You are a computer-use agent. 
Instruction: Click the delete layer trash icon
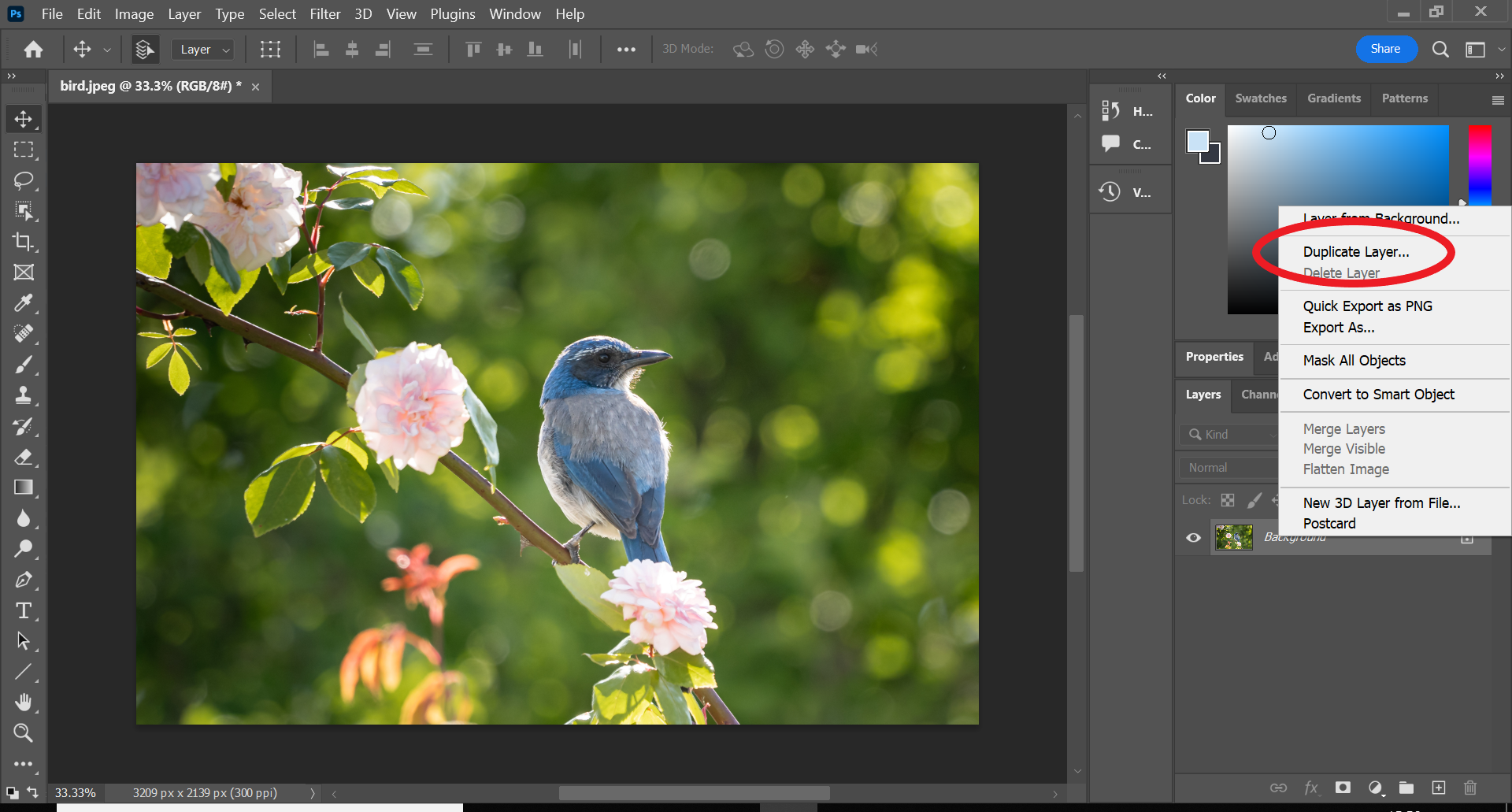[x=1469, y=788]
